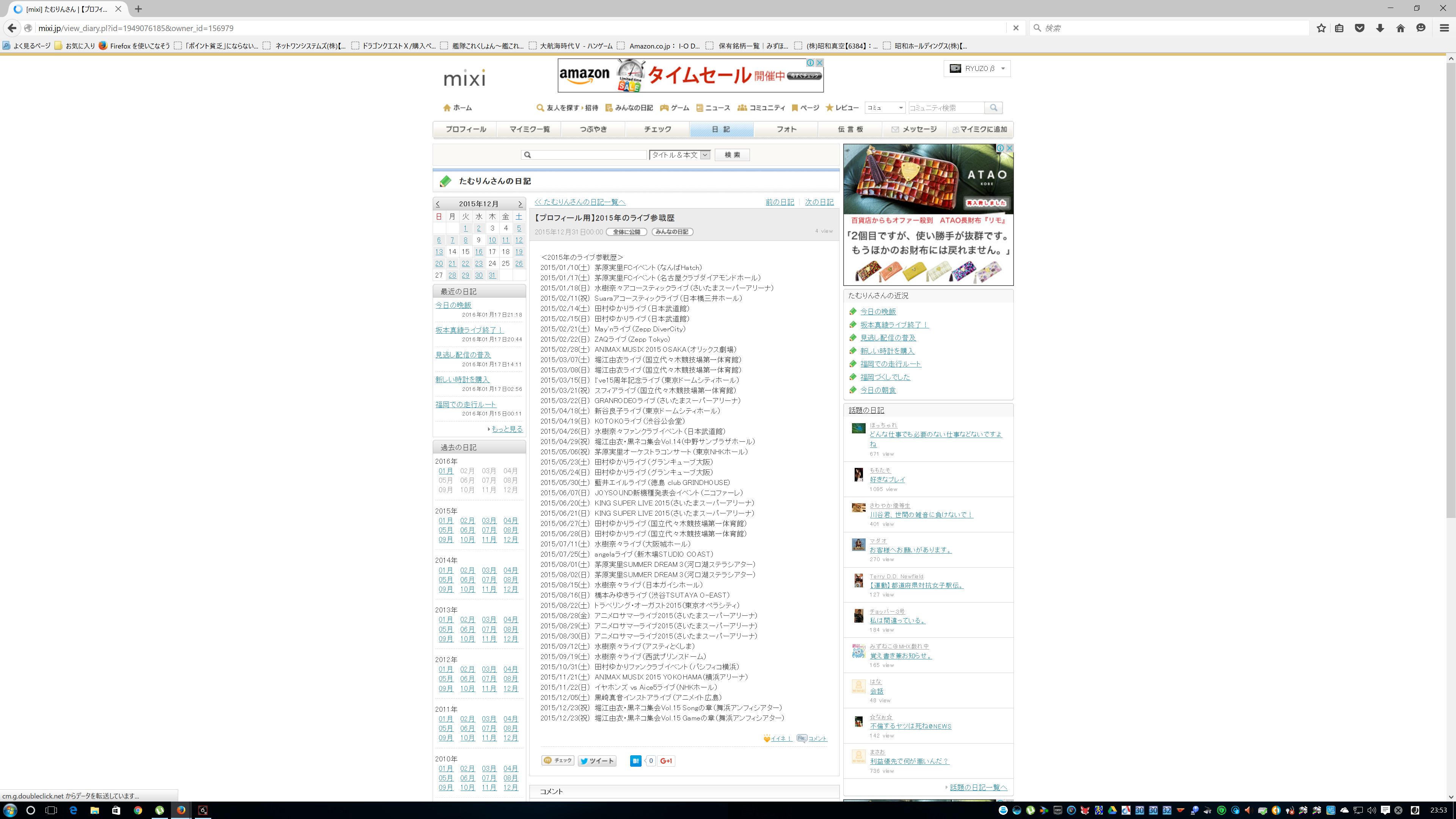
Task: Open Windows Start button
Action: pos(9,810)
